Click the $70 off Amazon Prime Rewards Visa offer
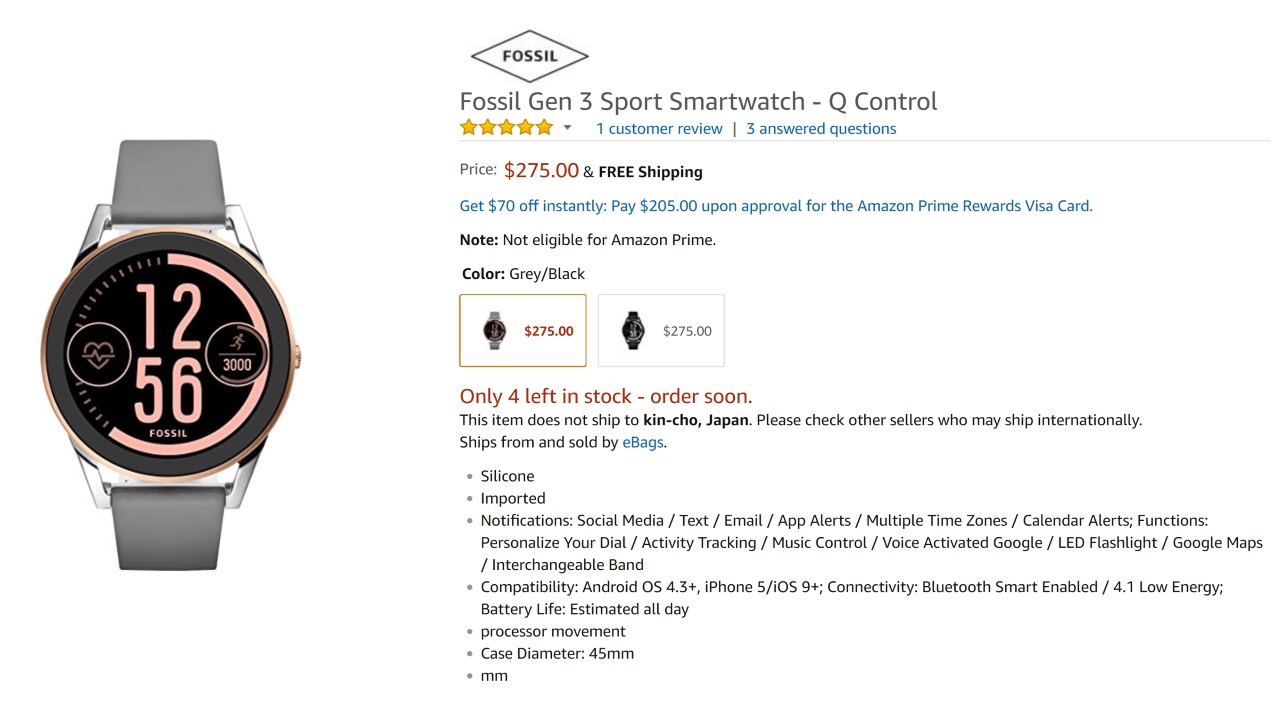 tap(776, 206)
